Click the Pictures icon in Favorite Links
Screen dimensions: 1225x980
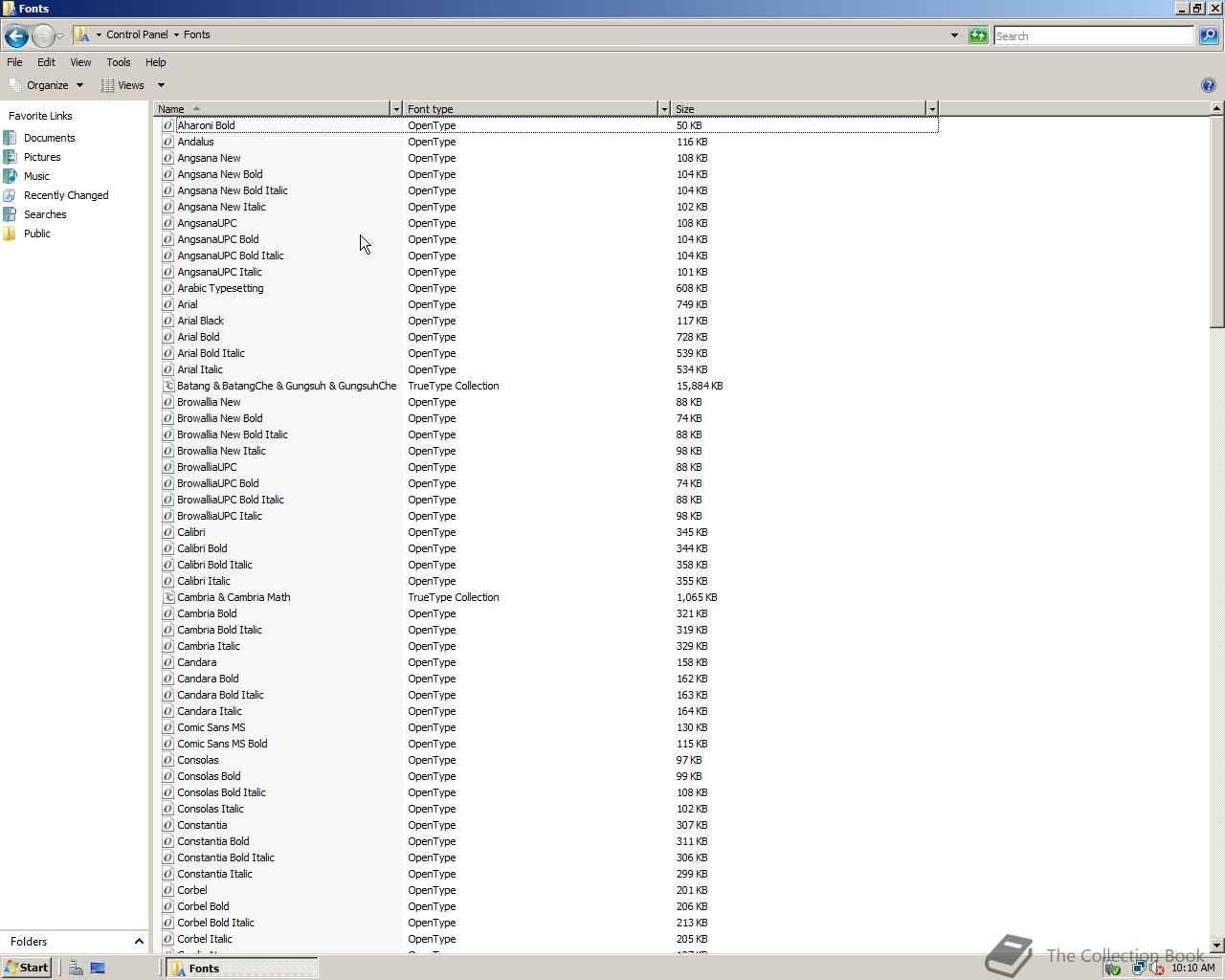coord(10,157)
